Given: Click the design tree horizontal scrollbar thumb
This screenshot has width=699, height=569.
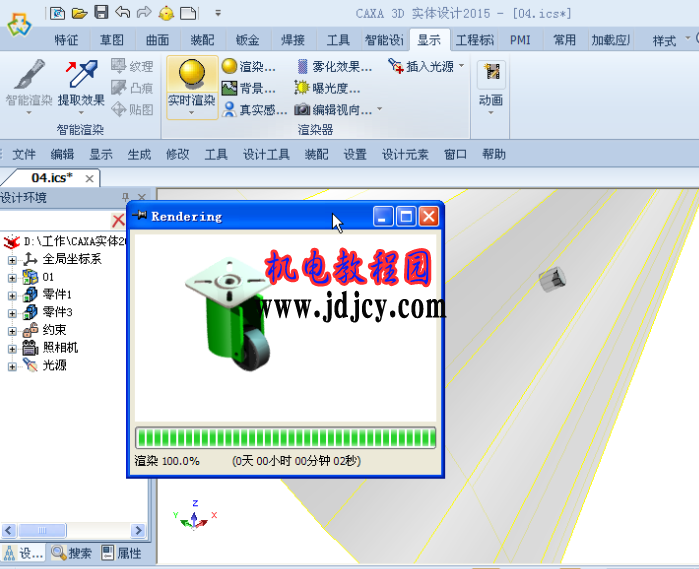Looking at the screenshot, I should pyautogui.click(x=41, y=530).
